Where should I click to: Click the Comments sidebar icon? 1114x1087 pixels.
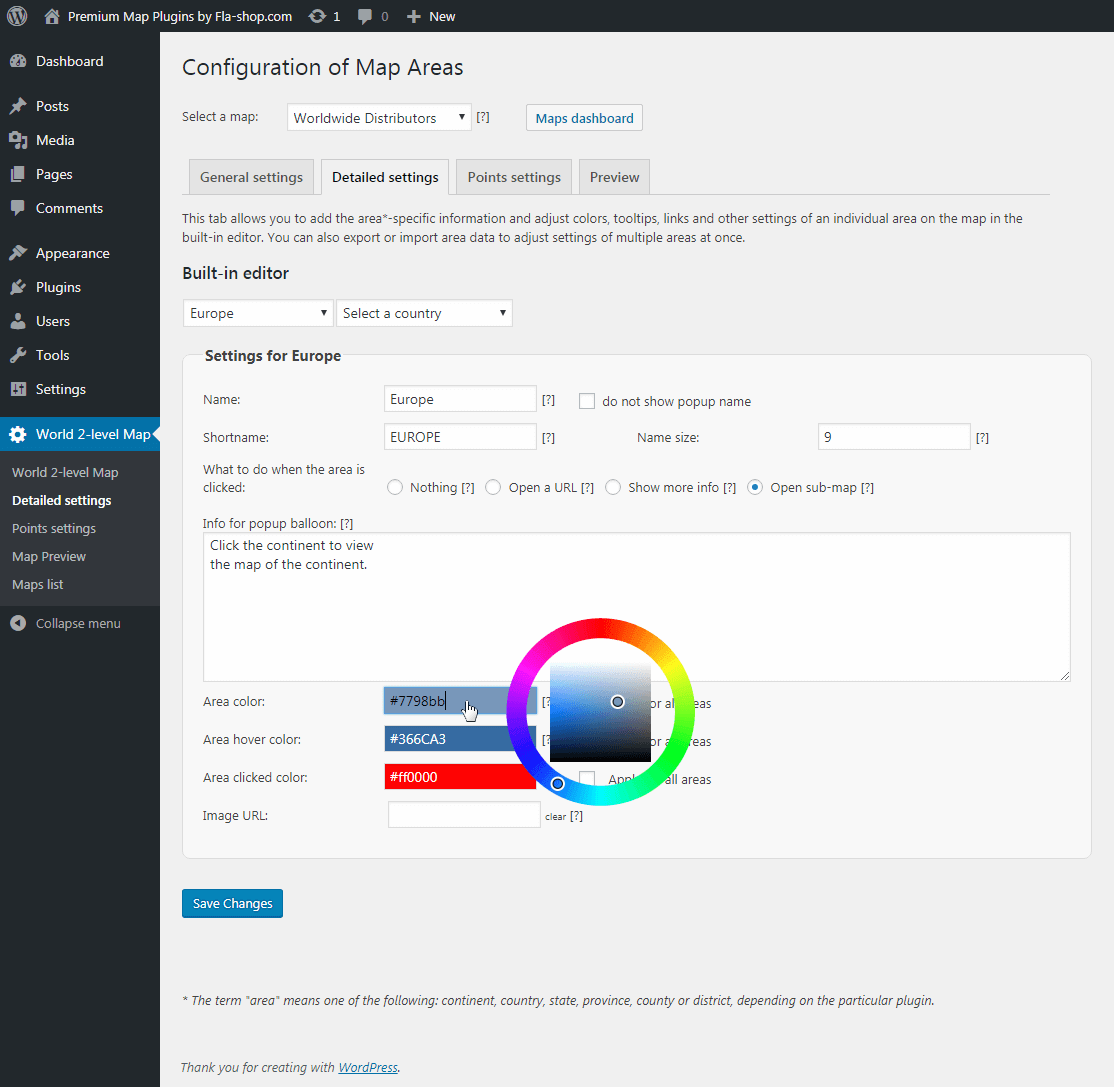[x=18, y=208]
